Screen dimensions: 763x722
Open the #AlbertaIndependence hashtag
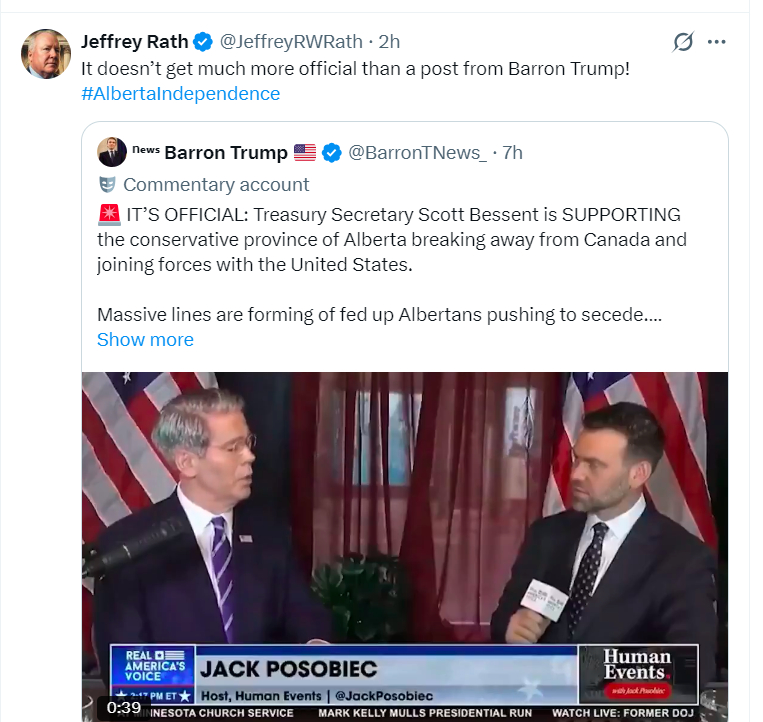tap(180, 94)
